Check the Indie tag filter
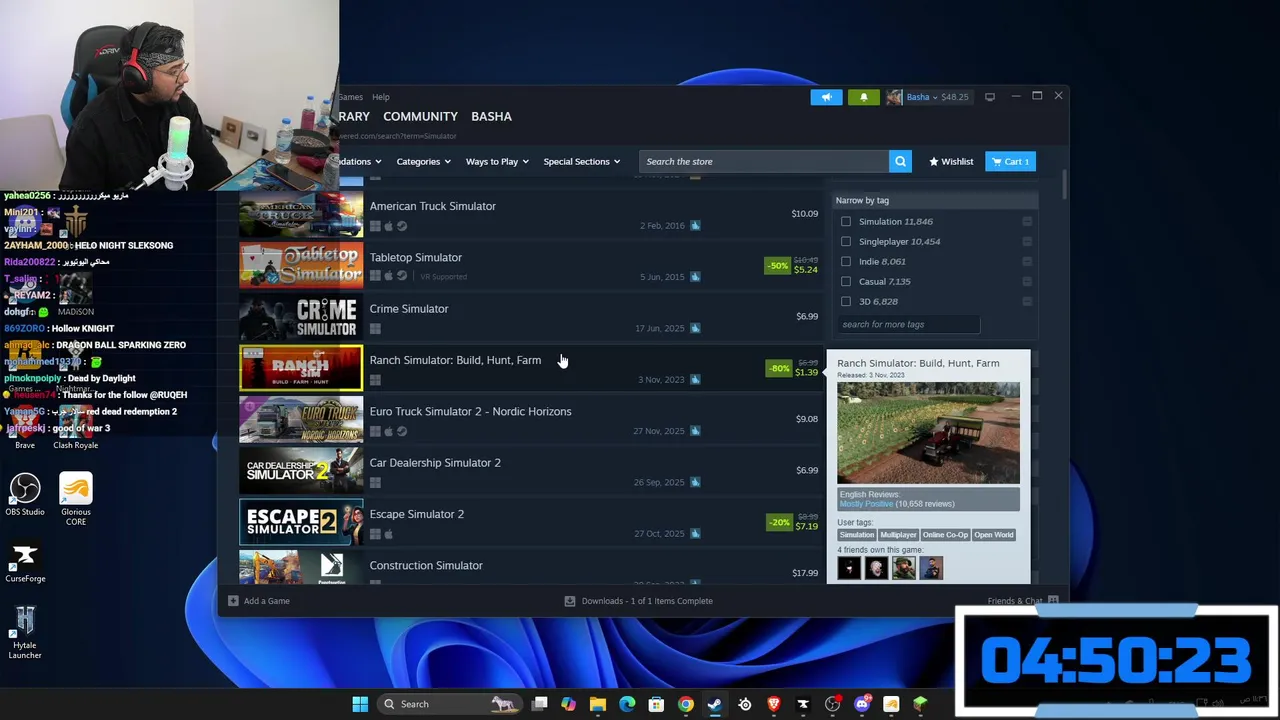 click(x=846, y=261)
